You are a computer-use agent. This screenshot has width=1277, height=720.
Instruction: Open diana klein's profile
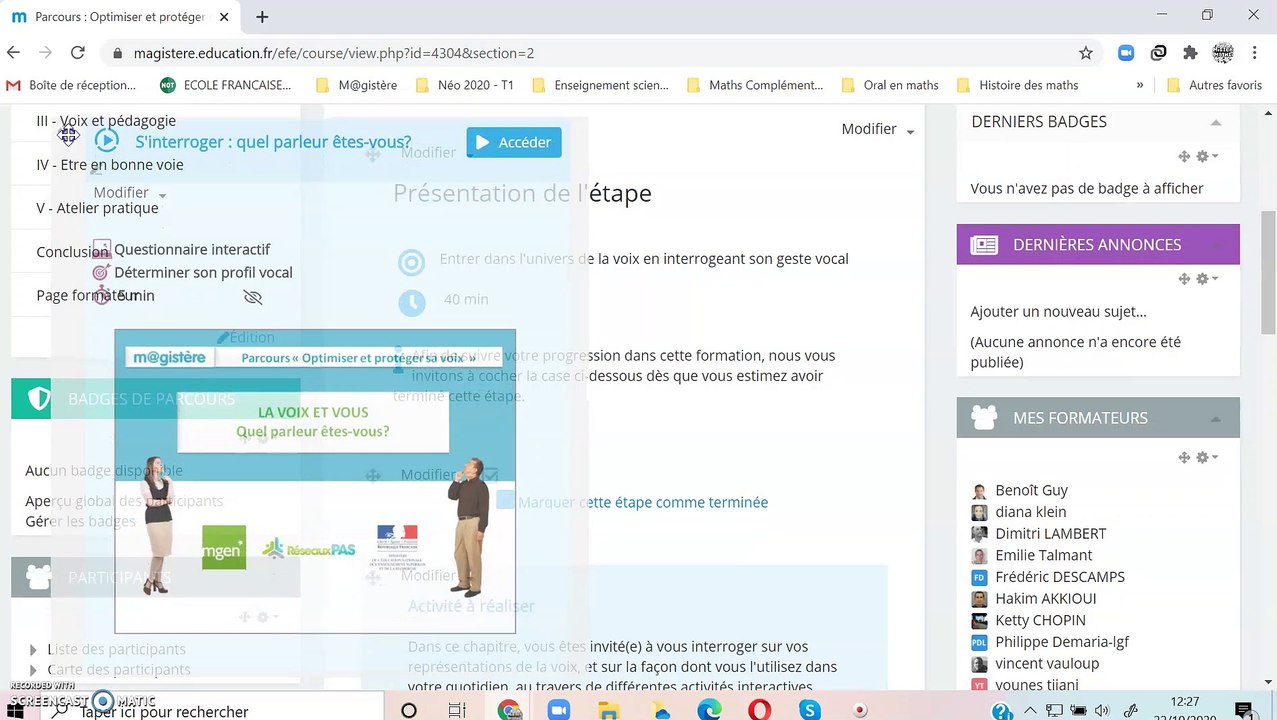[x=1030, y=512]
